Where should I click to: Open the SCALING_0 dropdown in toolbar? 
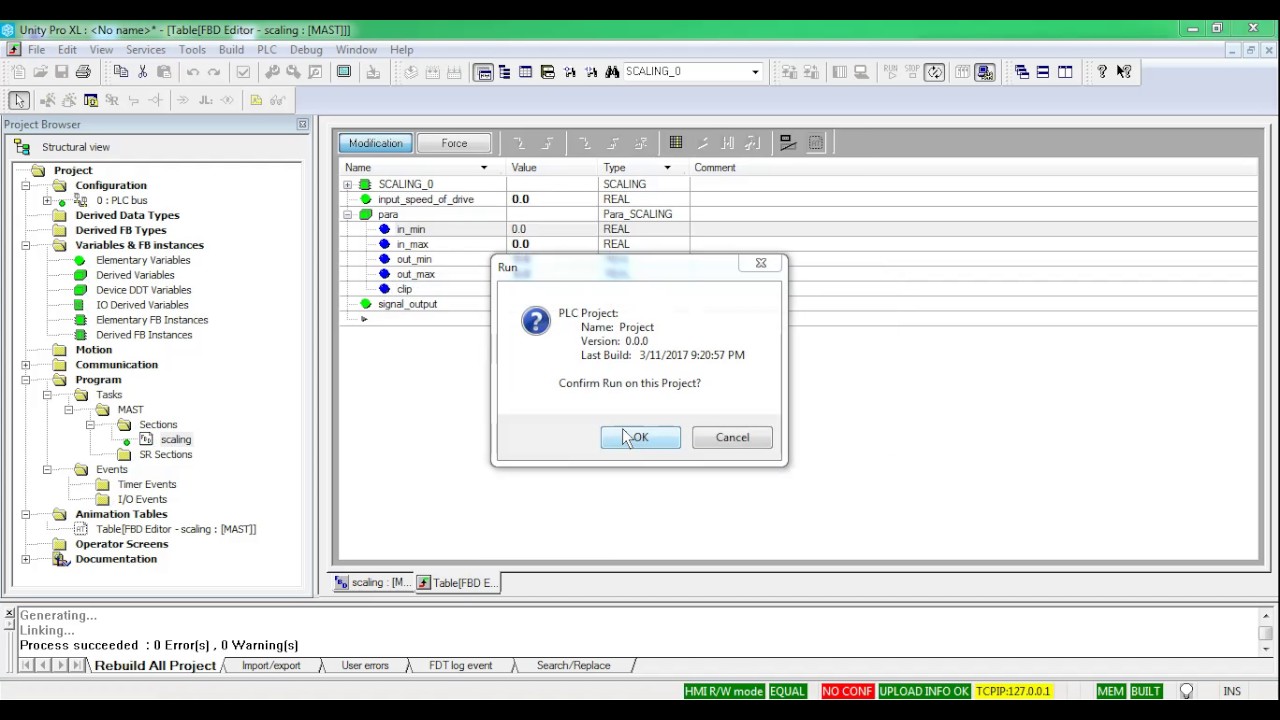[x=755, y=72]
